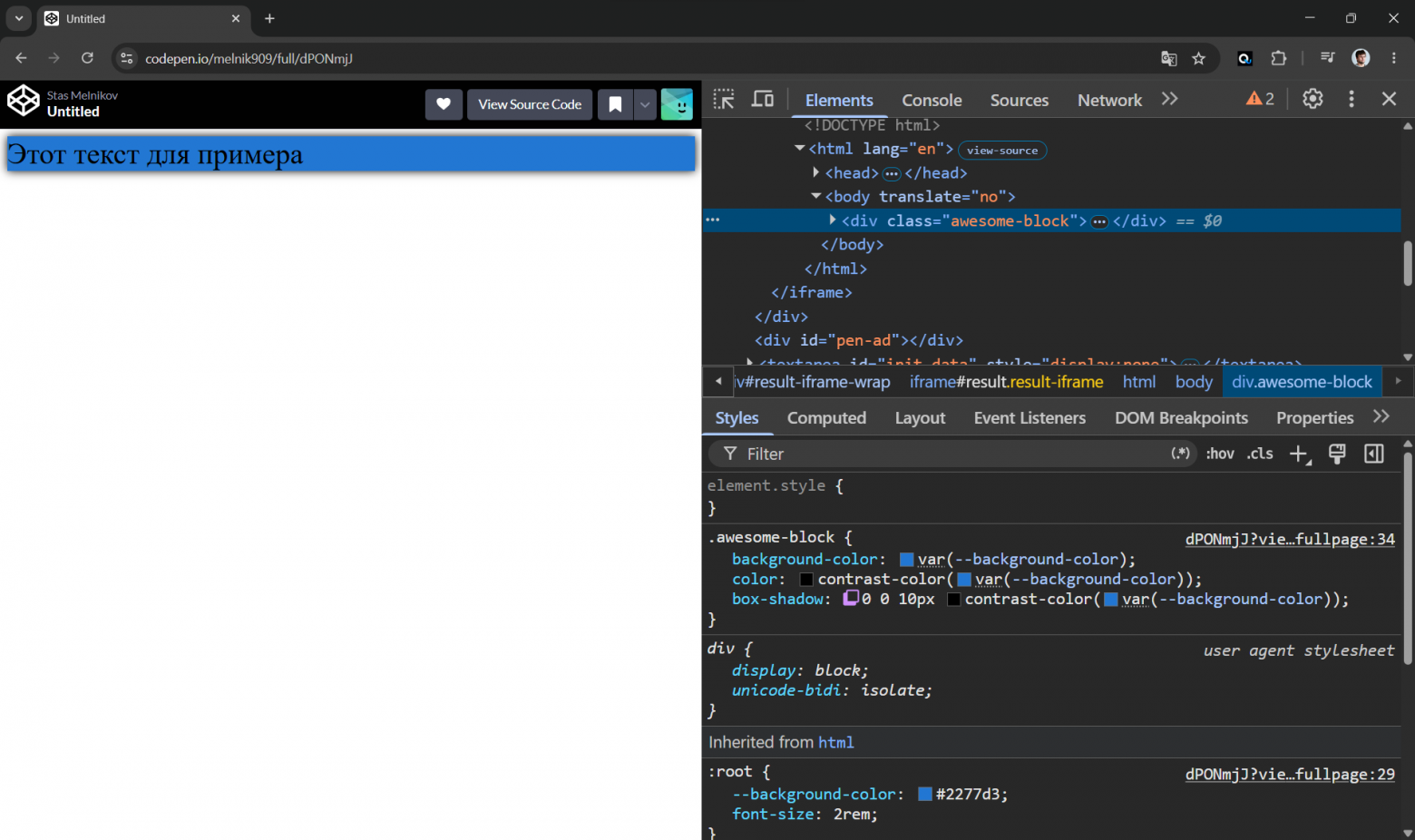1415x840 pixels.
Task: Open the Computed styles tab
Action: (x=826, y=417)
